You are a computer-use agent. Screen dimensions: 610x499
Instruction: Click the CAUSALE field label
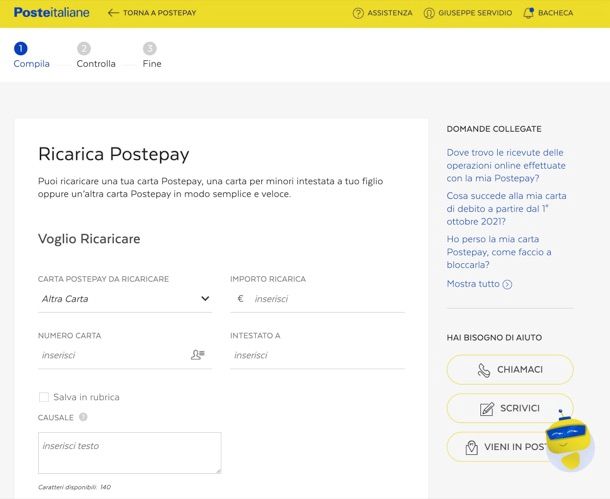pyautogui.click(x=56, y=417)
